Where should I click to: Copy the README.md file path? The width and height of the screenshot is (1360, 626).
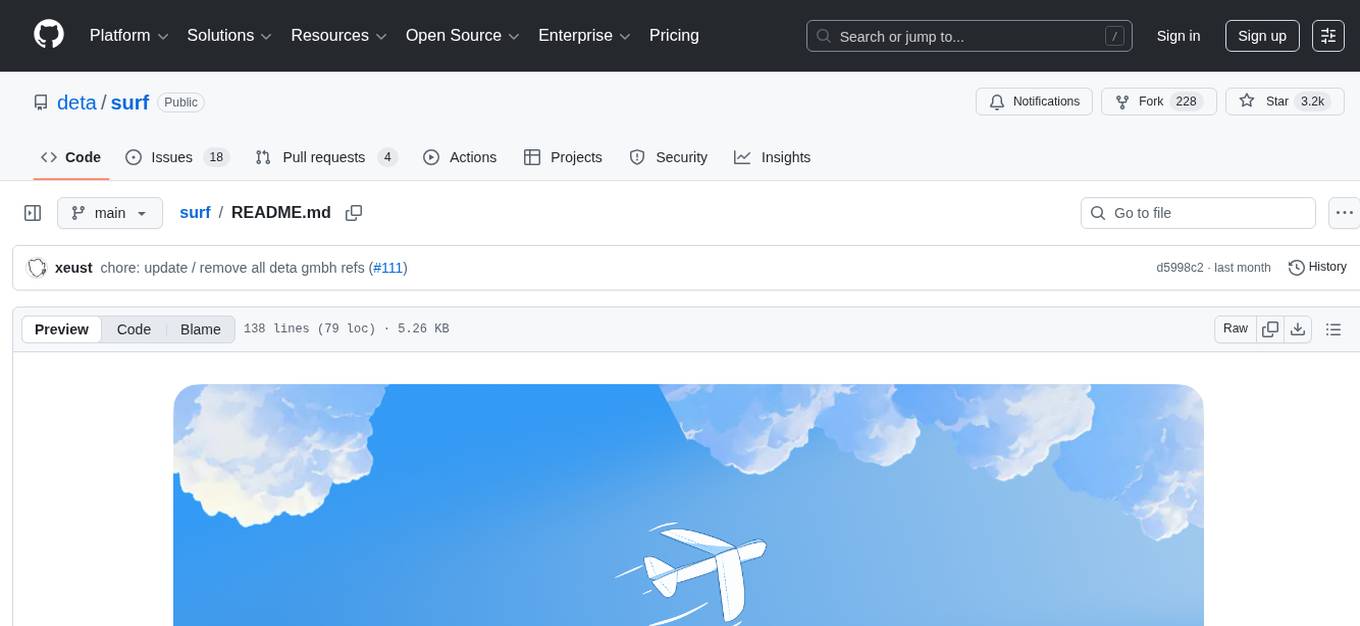[x=353, y=213]
